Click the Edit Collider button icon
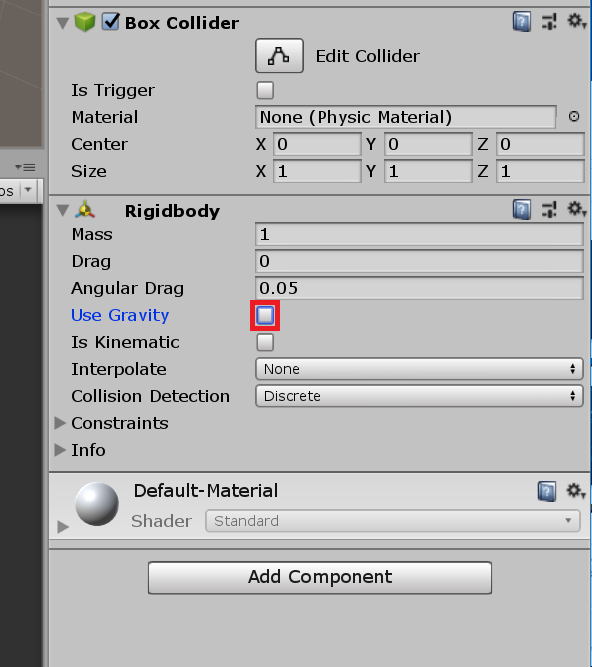Screen dimensions: 592x667 coord(279,56)
